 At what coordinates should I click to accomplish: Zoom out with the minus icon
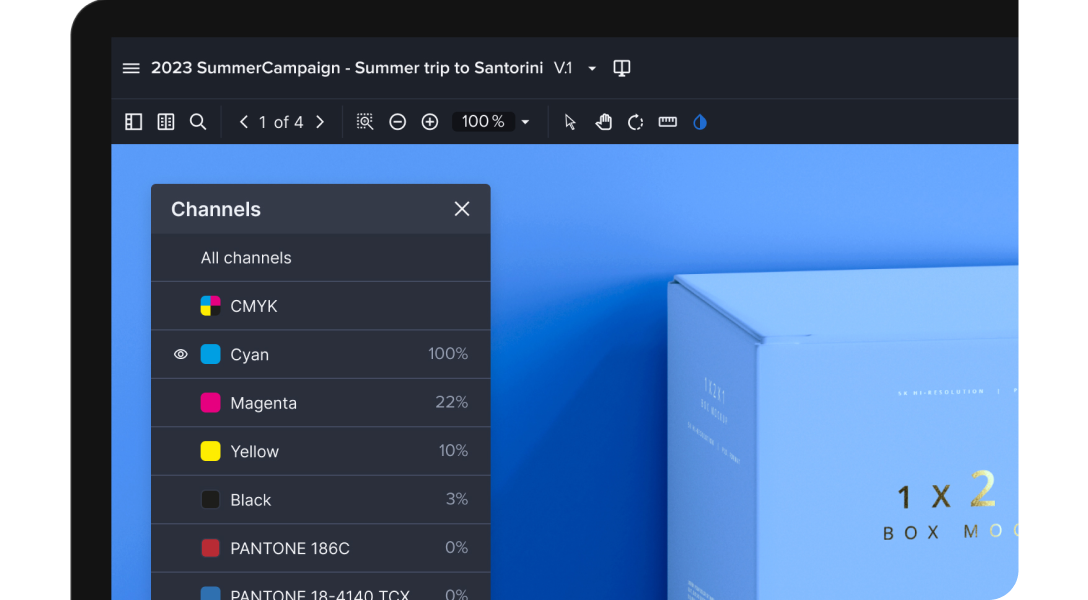click(398, 122)
